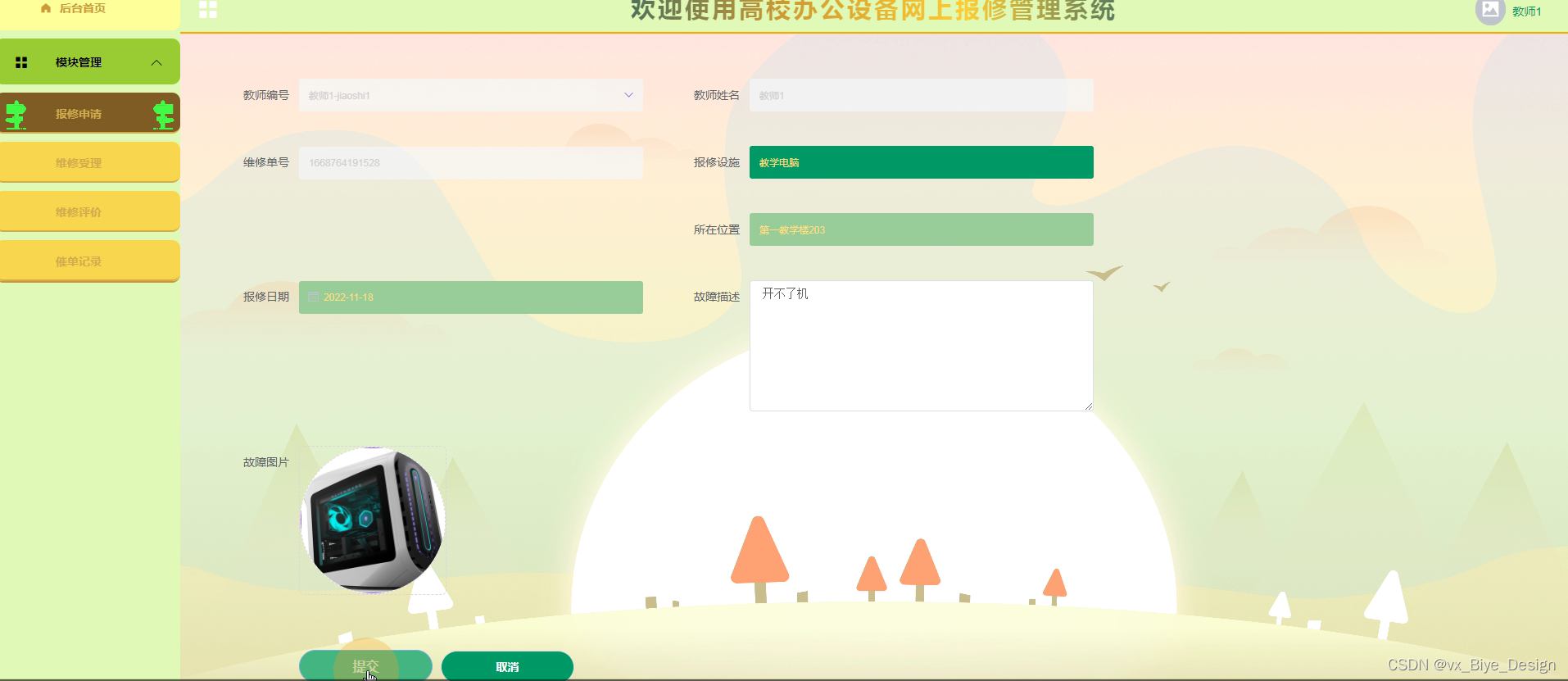Click the 故障图片 computer thumbnail

pos(373,520)
